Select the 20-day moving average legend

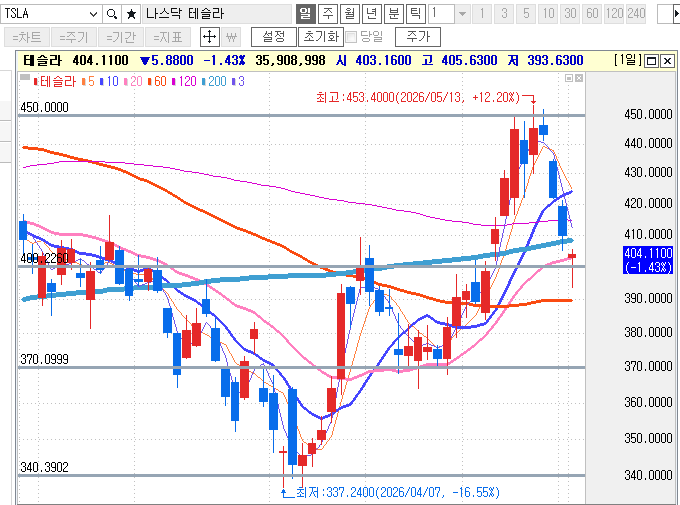tap(133, 81)
